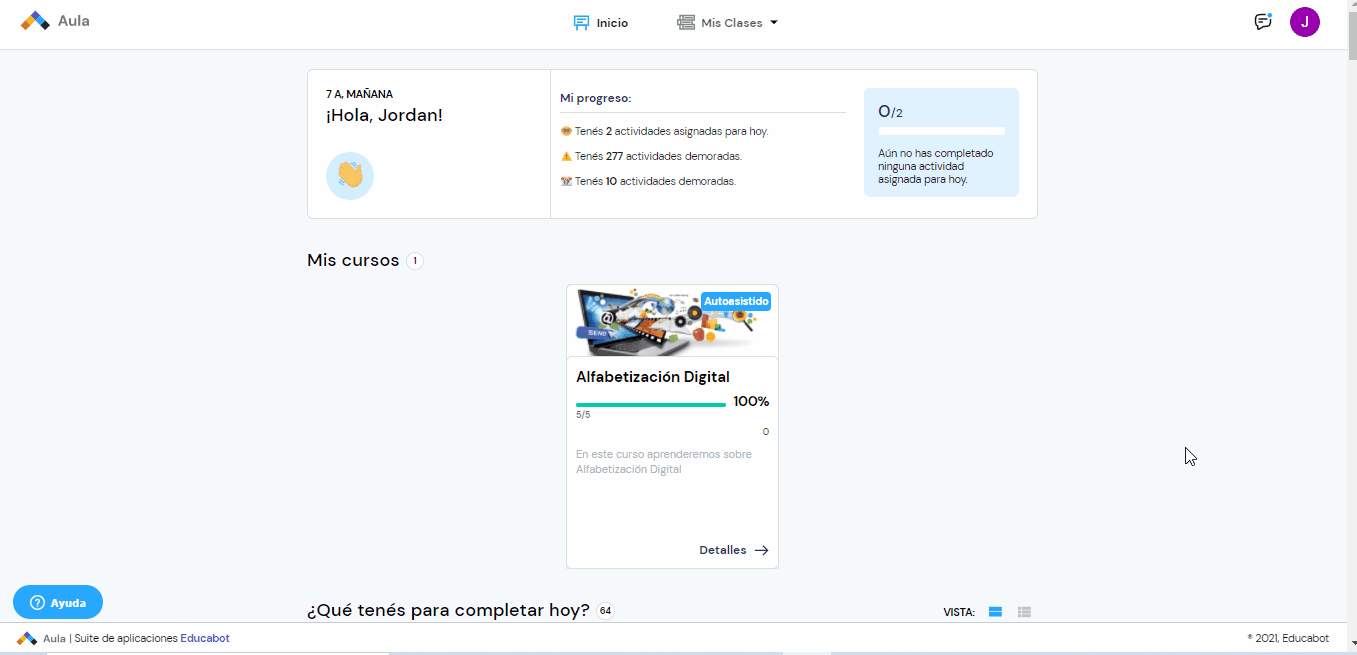Viewport: 1357px width, 655px height.
Task: Toggle the Autoasistido badge on the course card
Action: coord(736,301)
